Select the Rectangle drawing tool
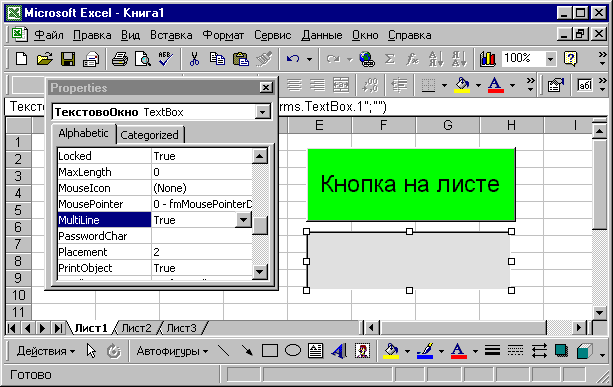 pos(270,351)
